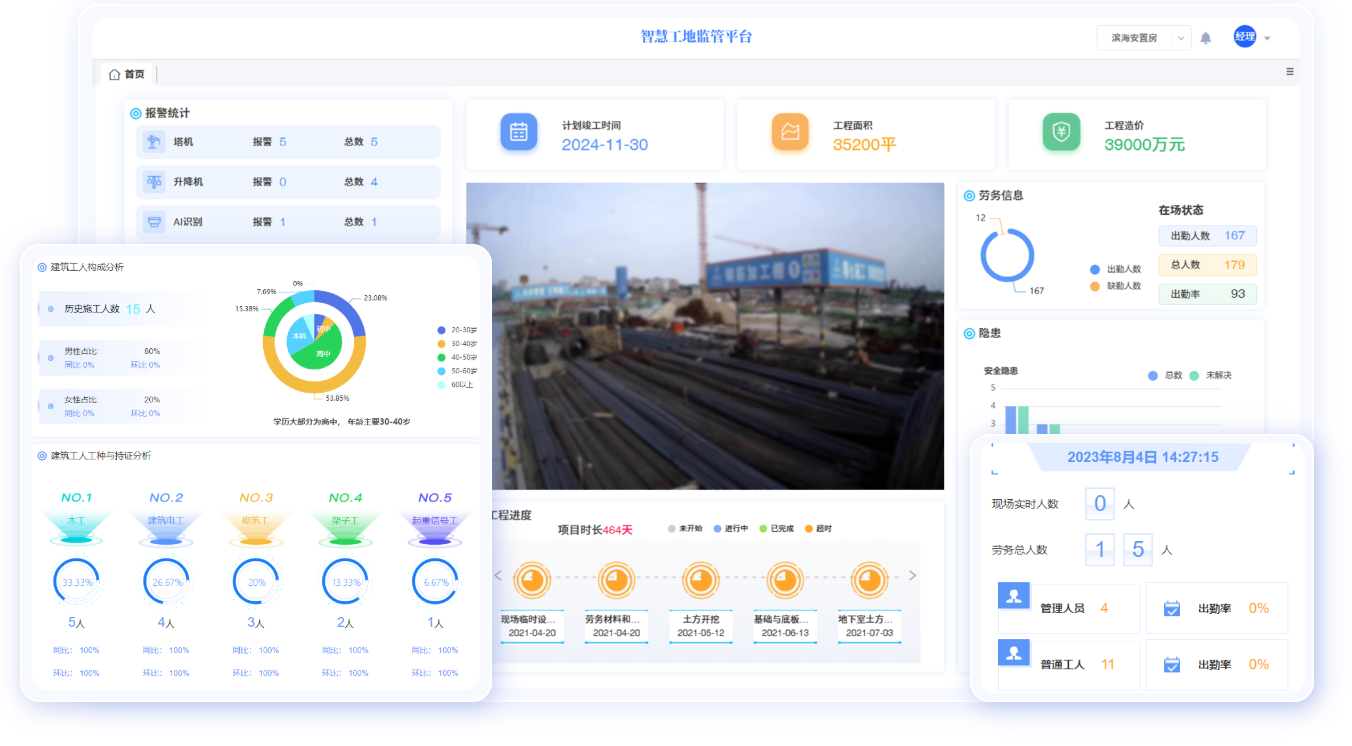This screenshot has width=1352, height=746.
Task: Expand the user avatar dropdown arrow
Action: (x=1267, y=38)
